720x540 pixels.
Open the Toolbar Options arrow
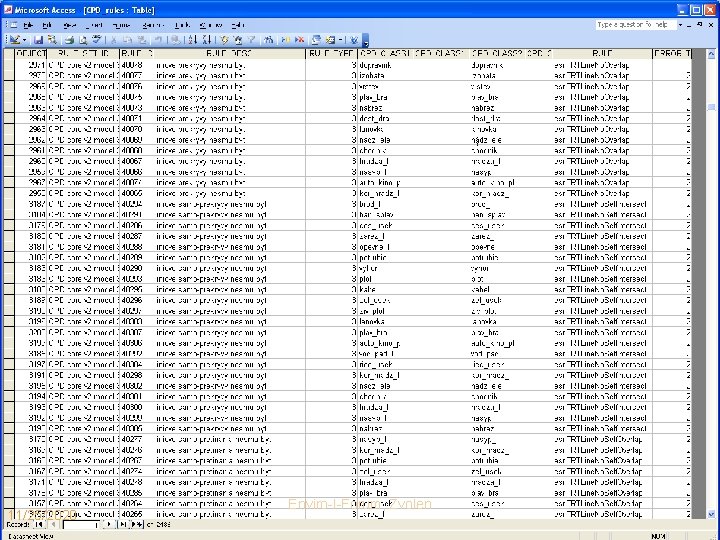click(366, 40)
